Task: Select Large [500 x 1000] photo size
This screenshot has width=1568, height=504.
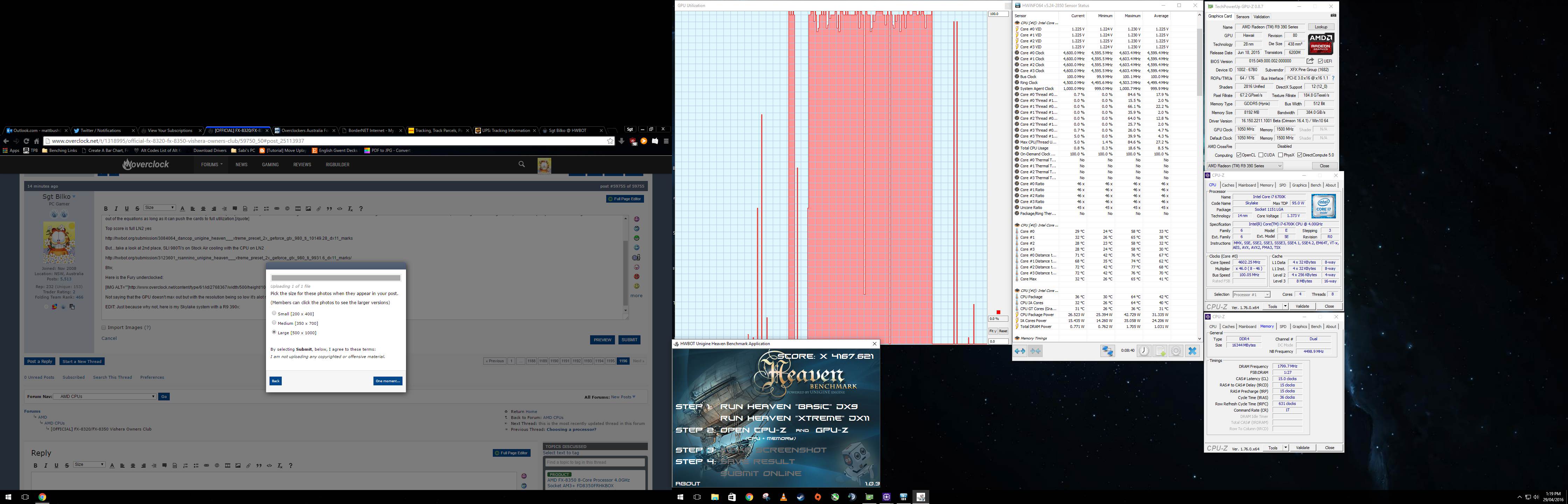Action: click(x=274, y=332)
